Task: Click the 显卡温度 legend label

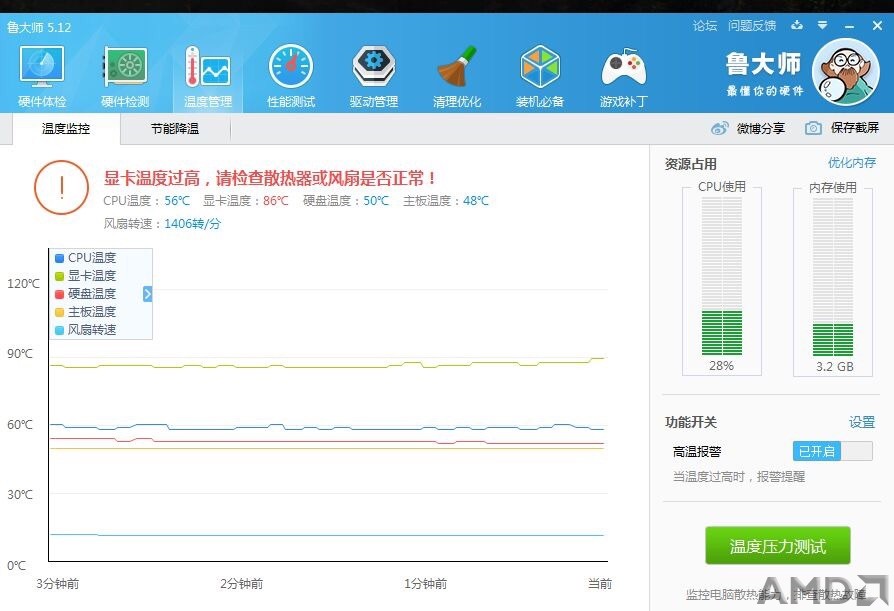Action: (92, 276)
